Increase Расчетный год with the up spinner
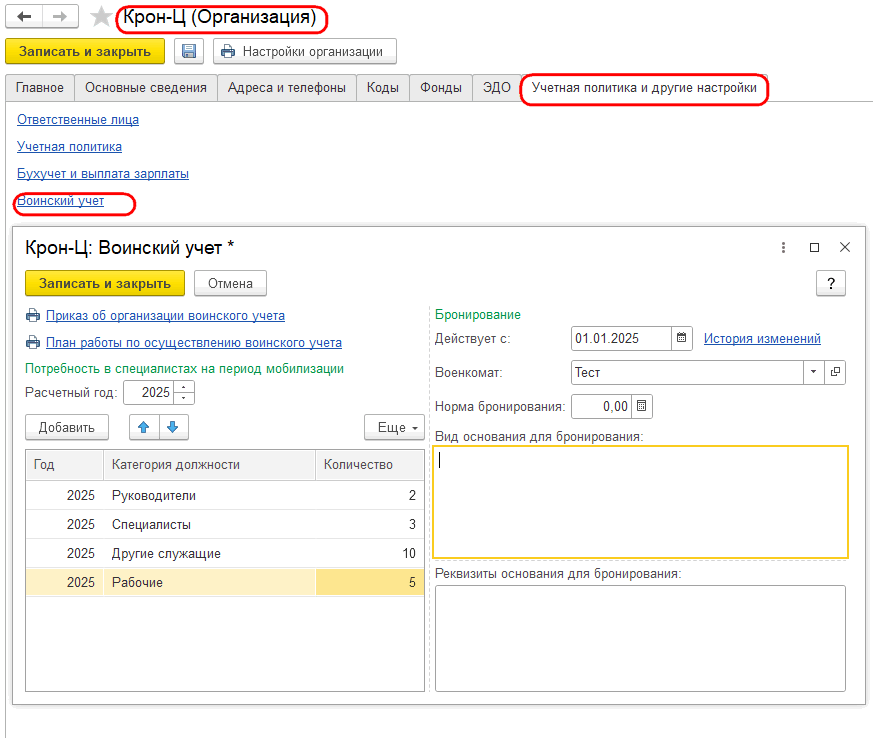 tap(184, 387)
